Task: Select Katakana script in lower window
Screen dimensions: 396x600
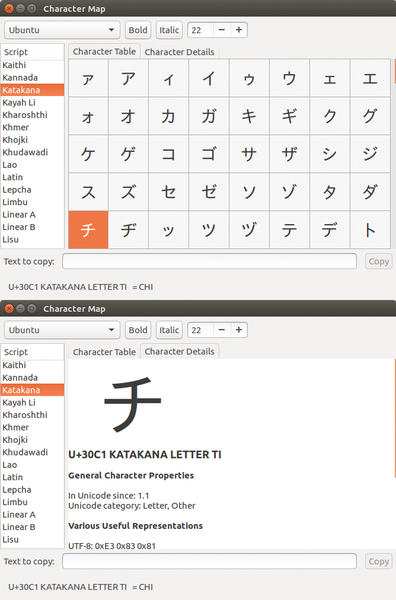Action: [32, 390]
